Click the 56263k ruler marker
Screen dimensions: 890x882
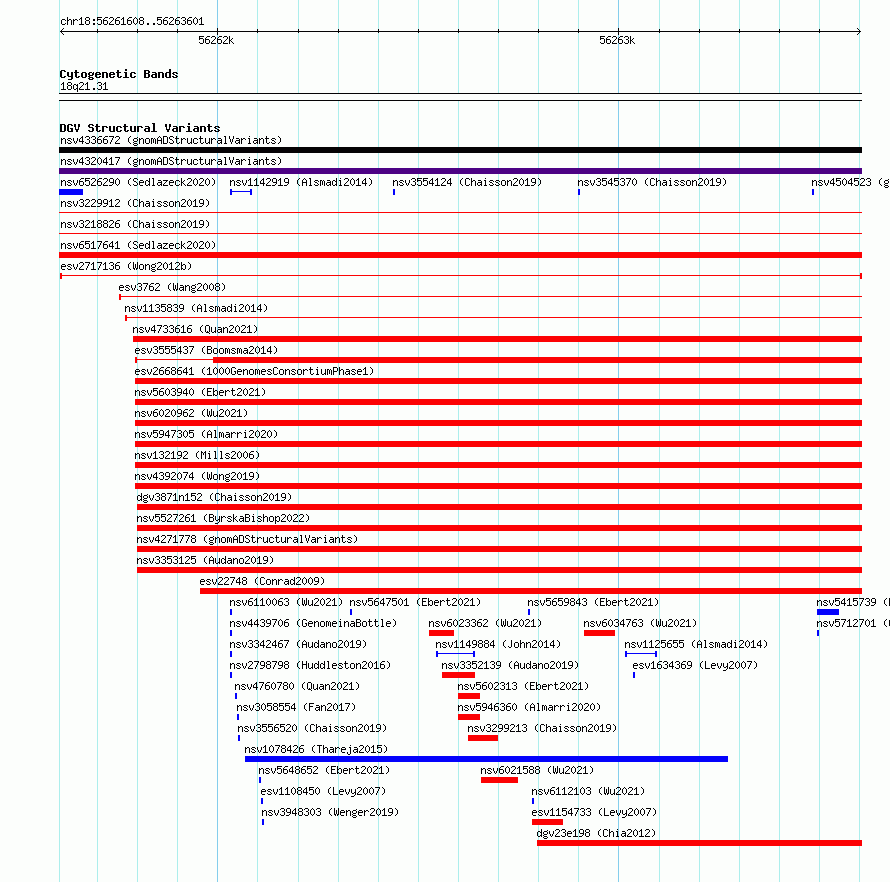tap(617, 40)
